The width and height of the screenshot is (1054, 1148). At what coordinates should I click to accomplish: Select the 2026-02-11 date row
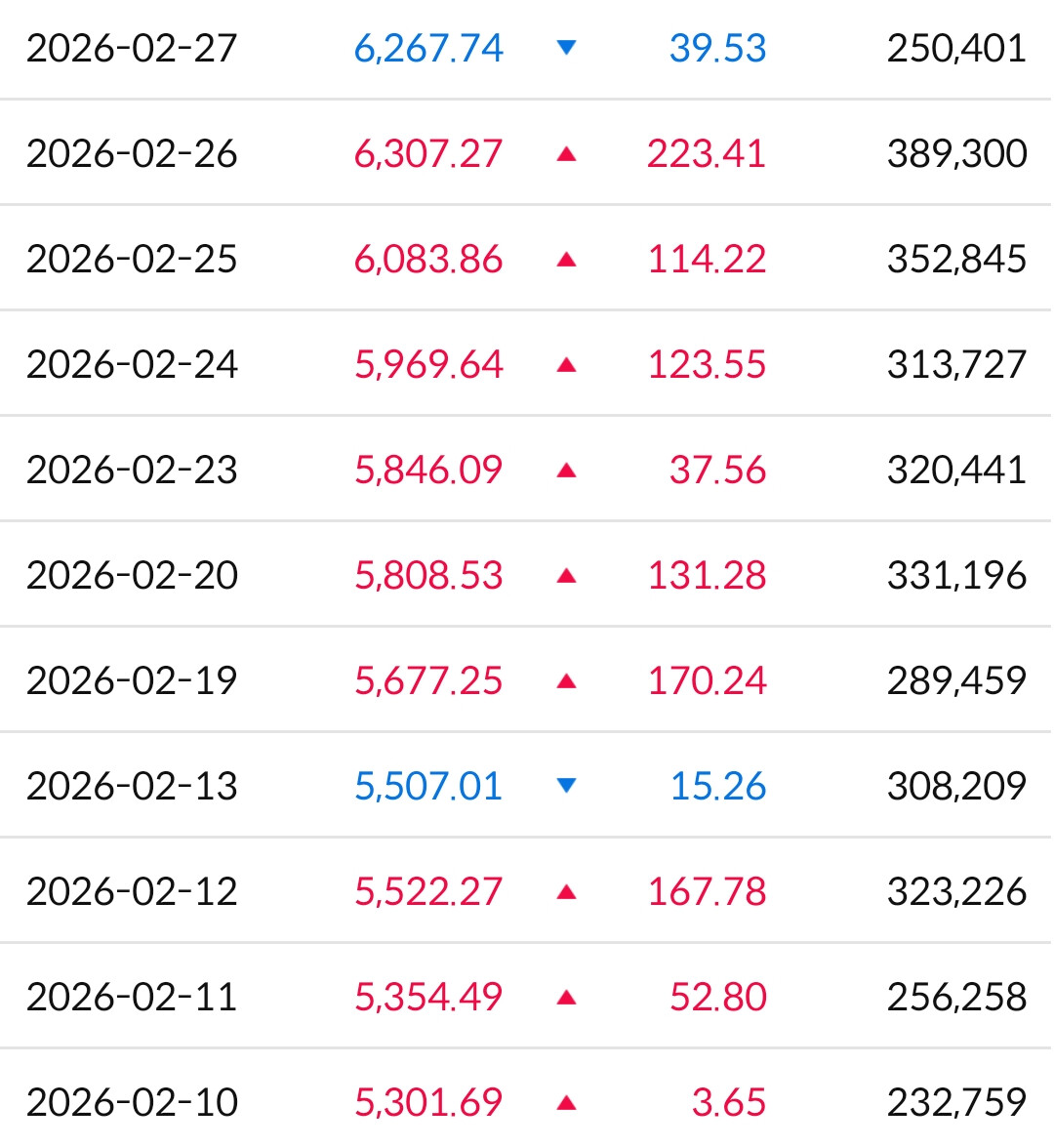click(x=527, y=997)
